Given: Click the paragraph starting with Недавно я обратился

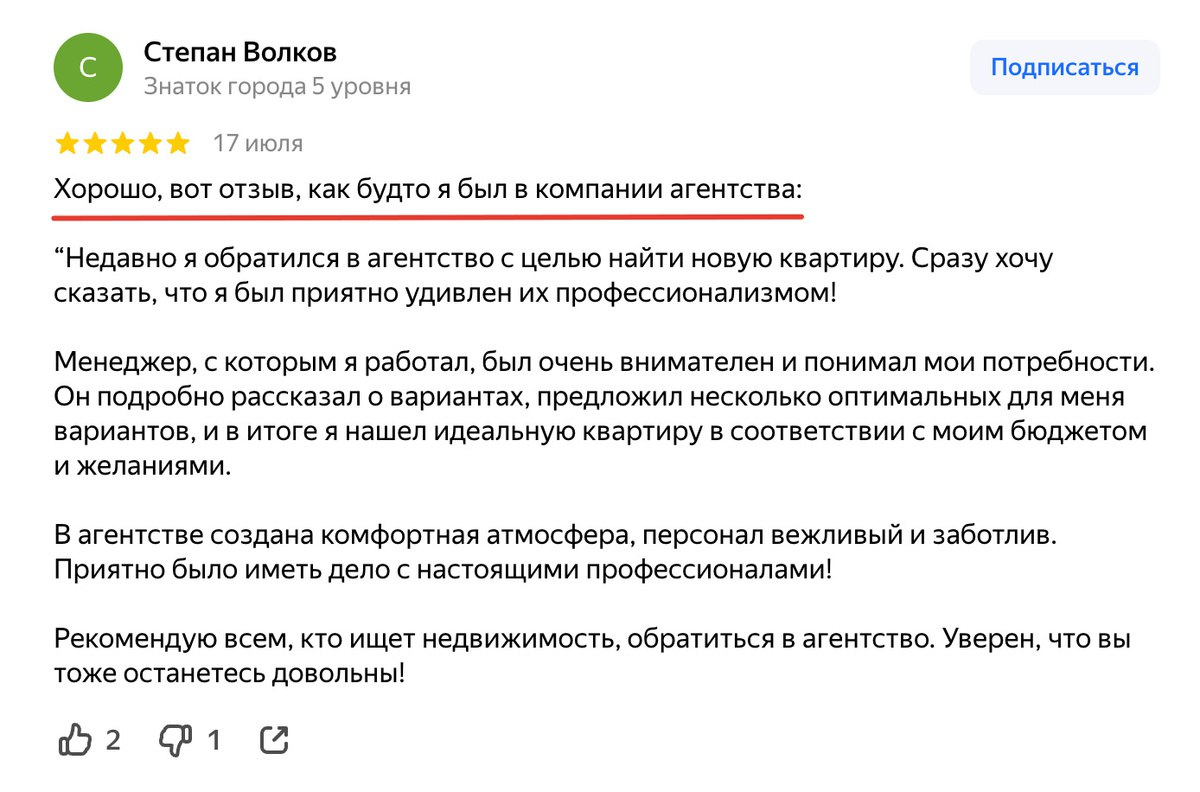Looking at the screenshot, I should [552, 278].
